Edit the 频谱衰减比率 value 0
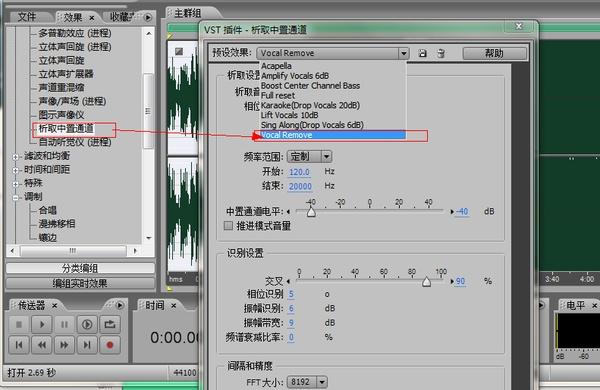600x390 pixels. [291, 337]
